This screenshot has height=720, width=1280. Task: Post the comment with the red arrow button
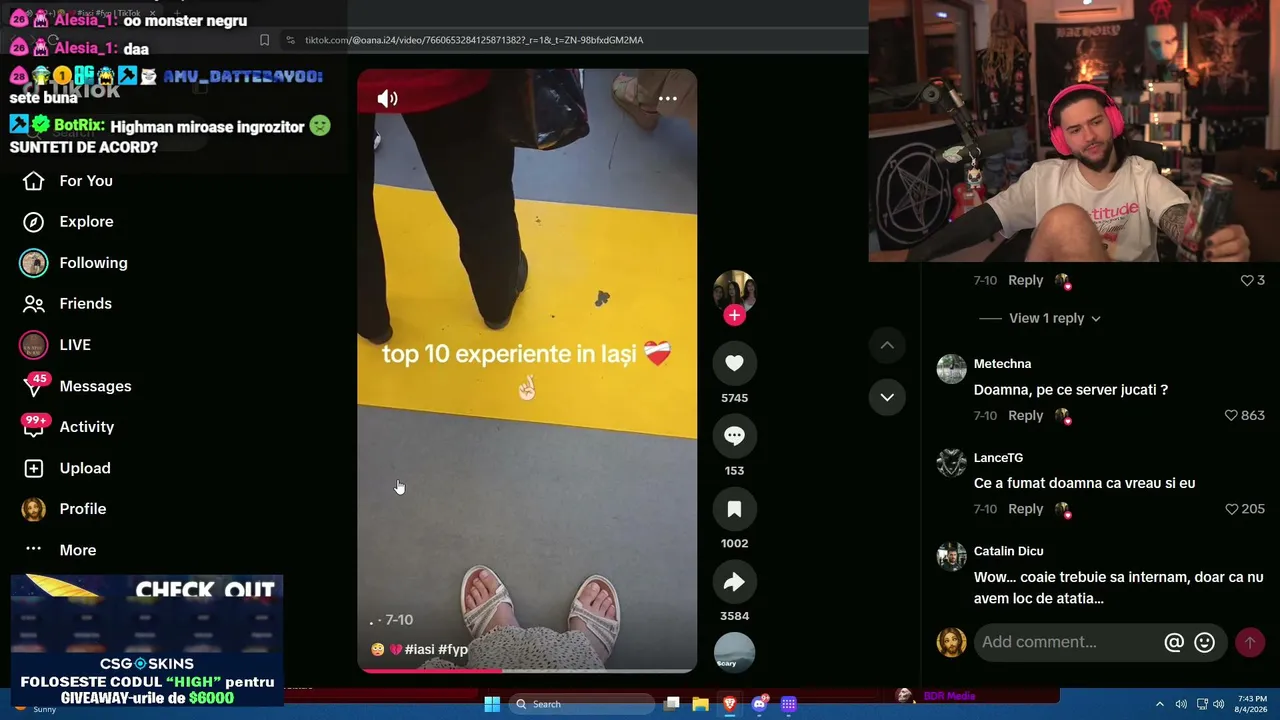[1250, 643]
